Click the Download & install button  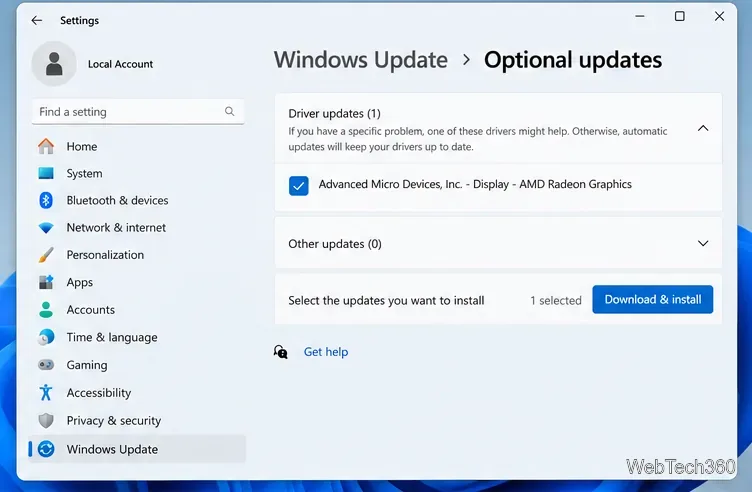[x=653, y=300]
